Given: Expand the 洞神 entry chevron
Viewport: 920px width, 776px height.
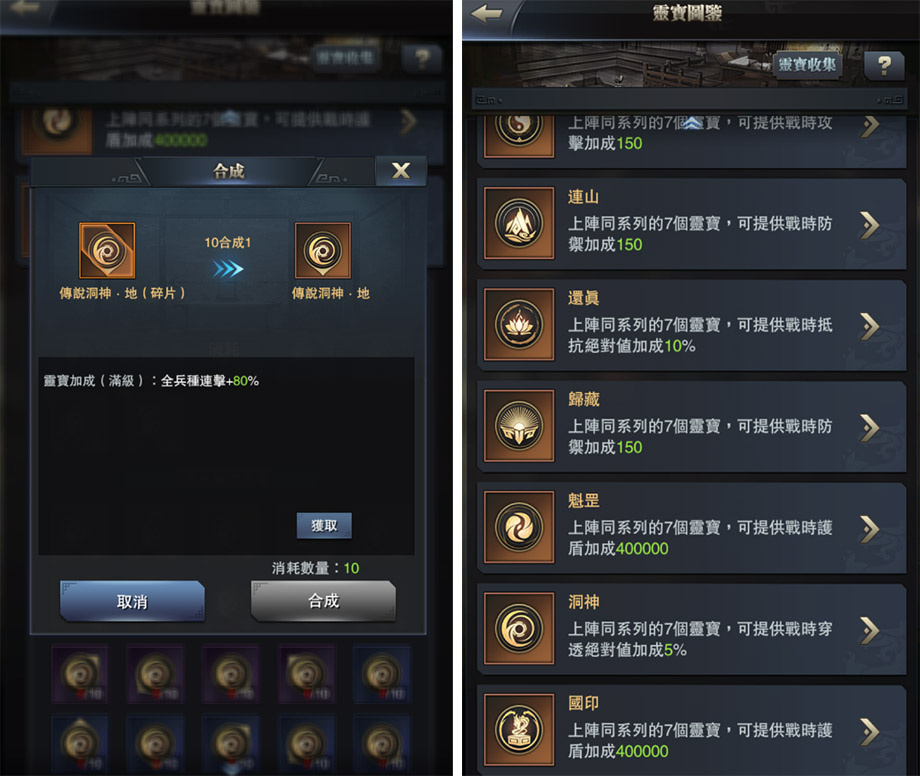Looking at the screenshot, I should coord(870,631).
